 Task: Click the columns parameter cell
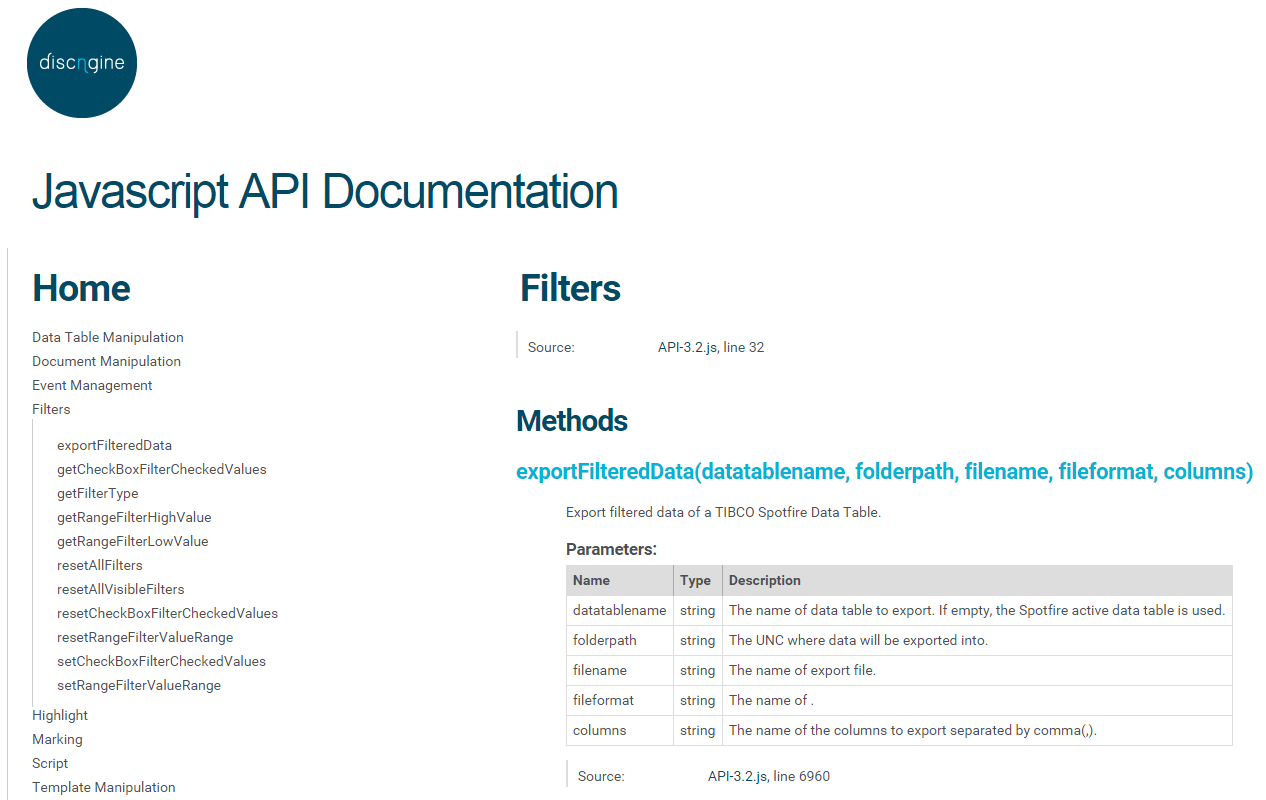click(620, 730)
